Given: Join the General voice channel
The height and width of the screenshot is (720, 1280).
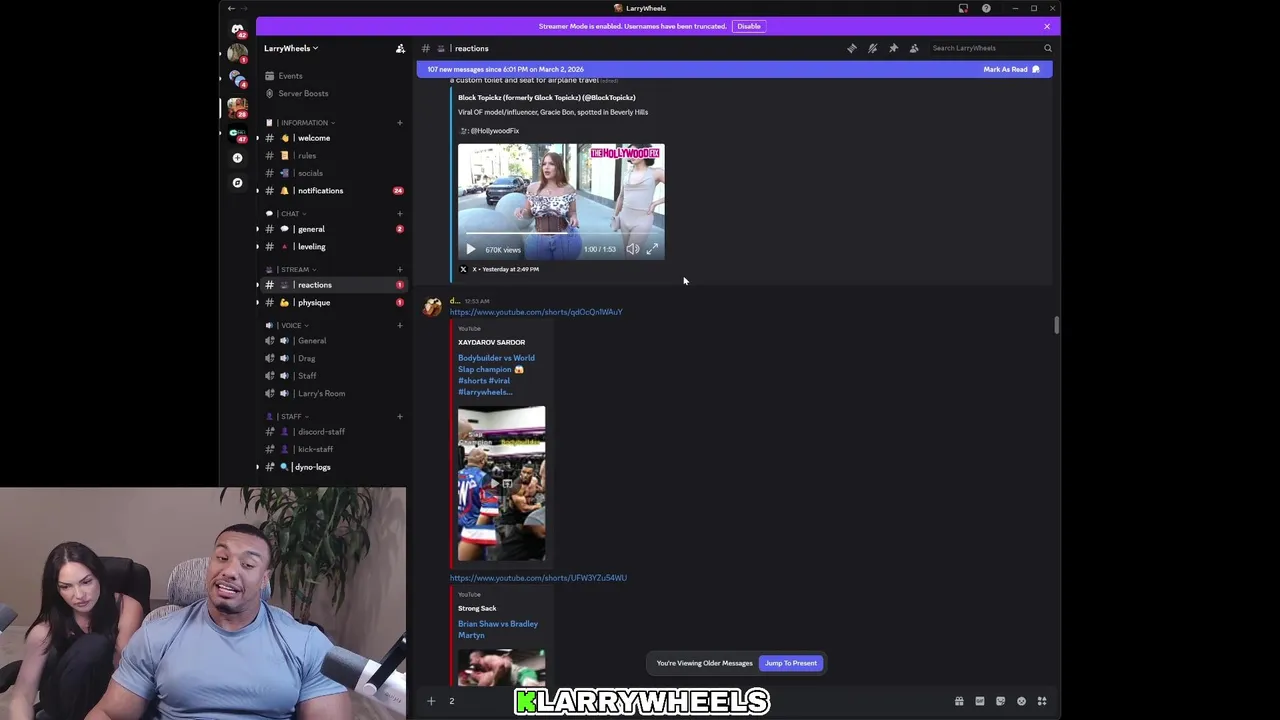Looking at the screenshot, I should click(331, 341).
